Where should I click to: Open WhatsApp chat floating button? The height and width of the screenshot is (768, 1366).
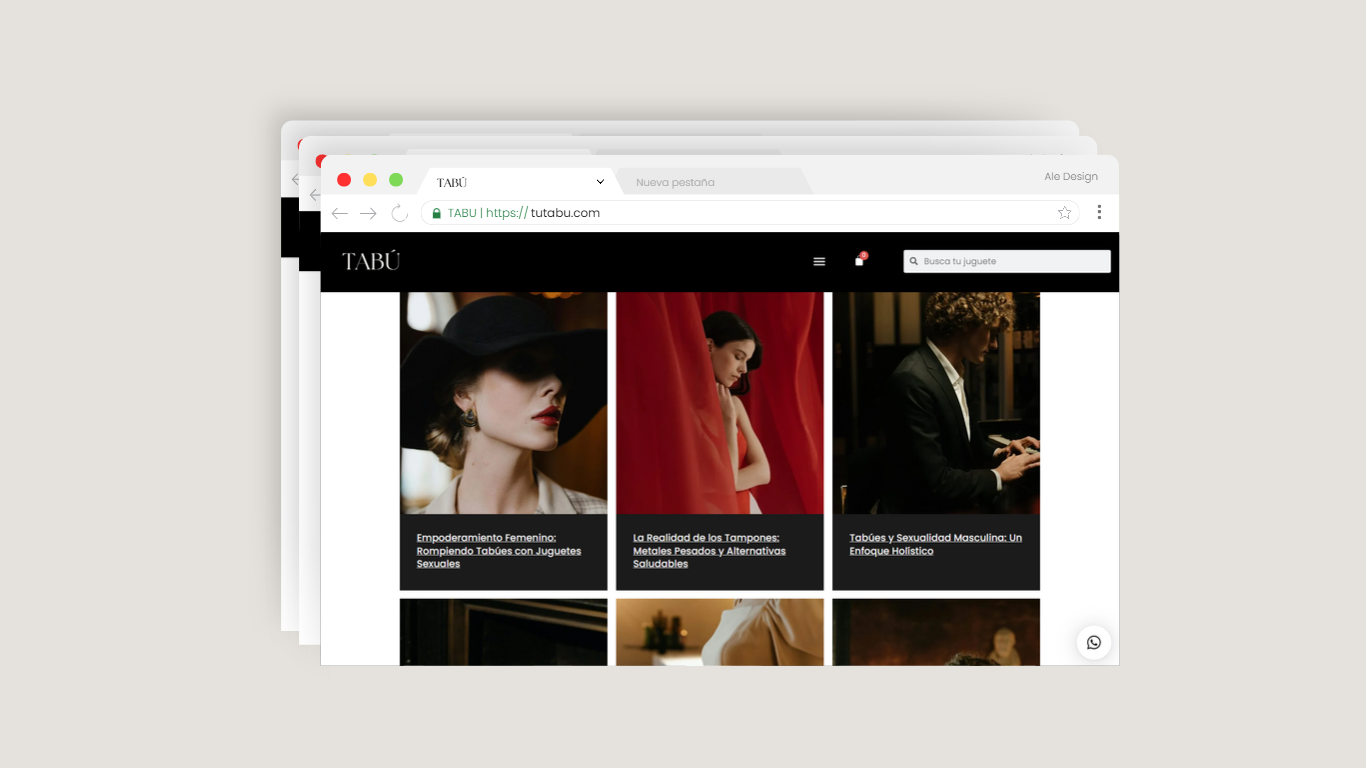[1093, 642]
